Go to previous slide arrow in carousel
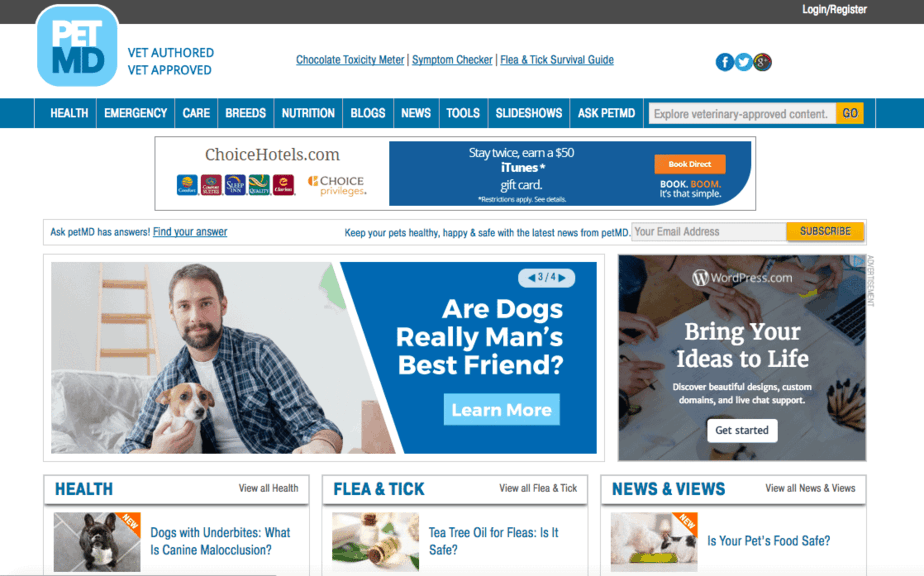Image resolution: width=924 pixels, height=576 pixels. coord(532,278)
